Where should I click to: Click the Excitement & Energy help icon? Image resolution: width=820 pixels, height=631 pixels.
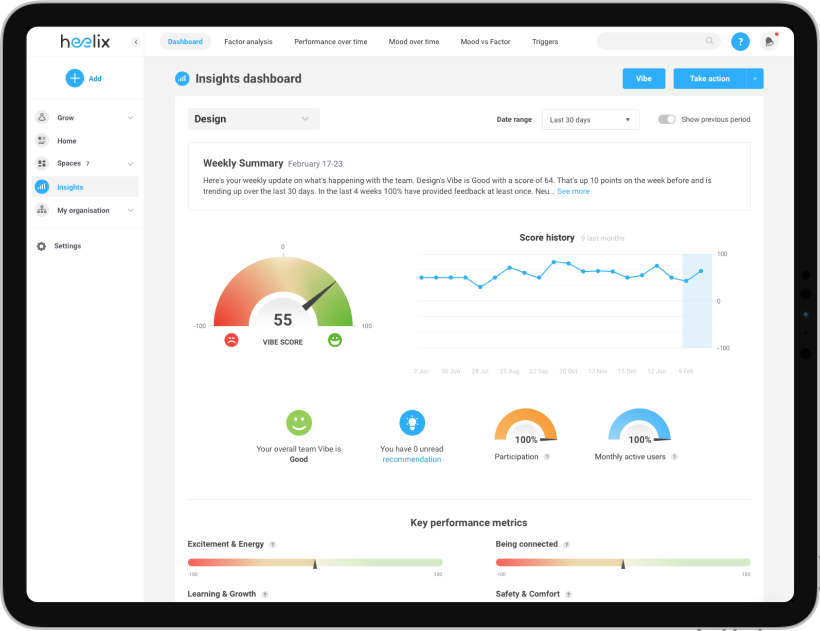point(272,545)
